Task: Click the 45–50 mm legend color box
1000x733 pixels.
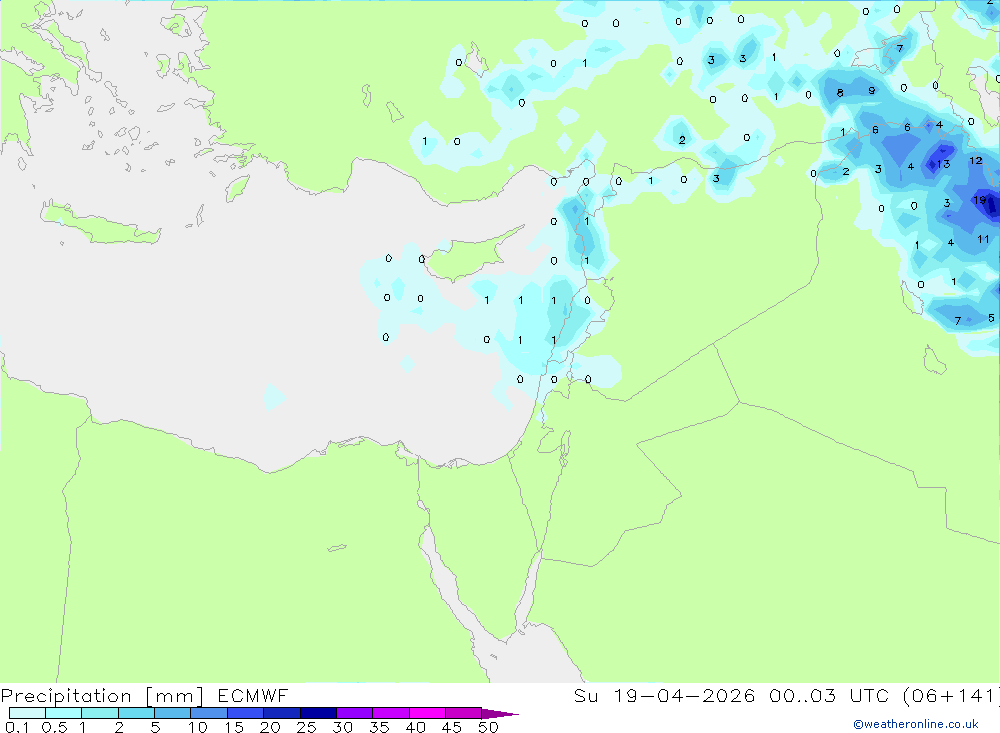Action: [463, 713]
